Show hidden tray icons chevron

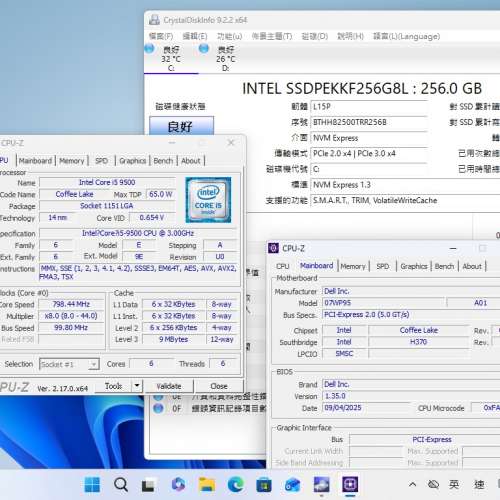click(413, 484)
